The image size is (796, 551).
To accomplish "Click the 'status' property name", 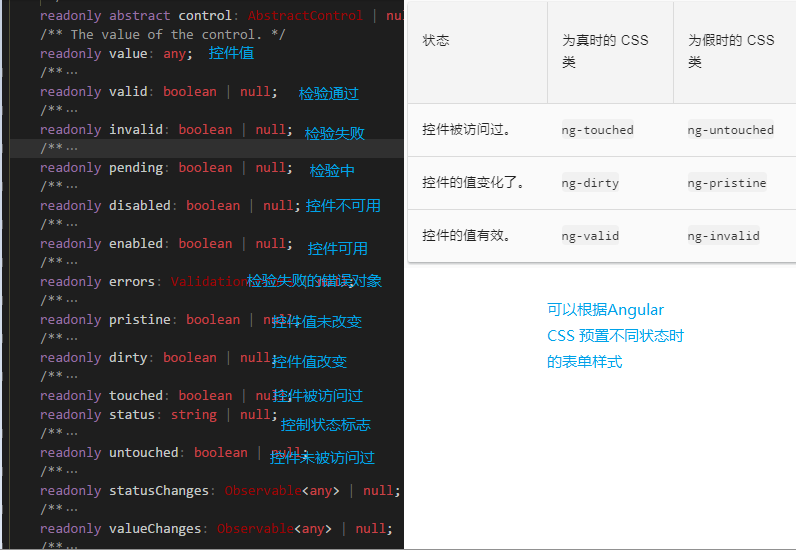I will click(132, 415).
